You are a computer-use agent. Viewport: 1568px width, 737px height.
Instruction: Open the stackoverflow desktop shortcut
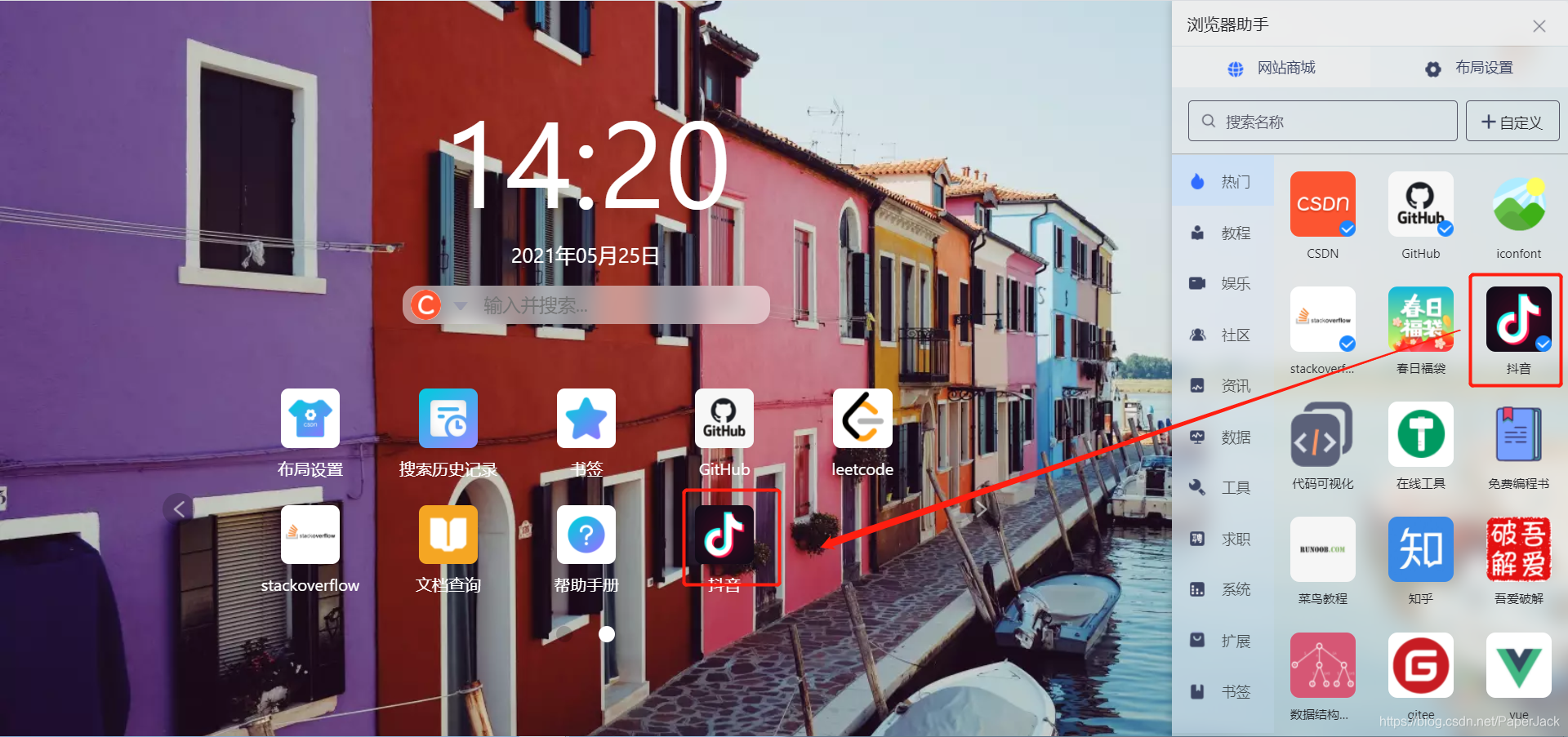tap(310, 535)
